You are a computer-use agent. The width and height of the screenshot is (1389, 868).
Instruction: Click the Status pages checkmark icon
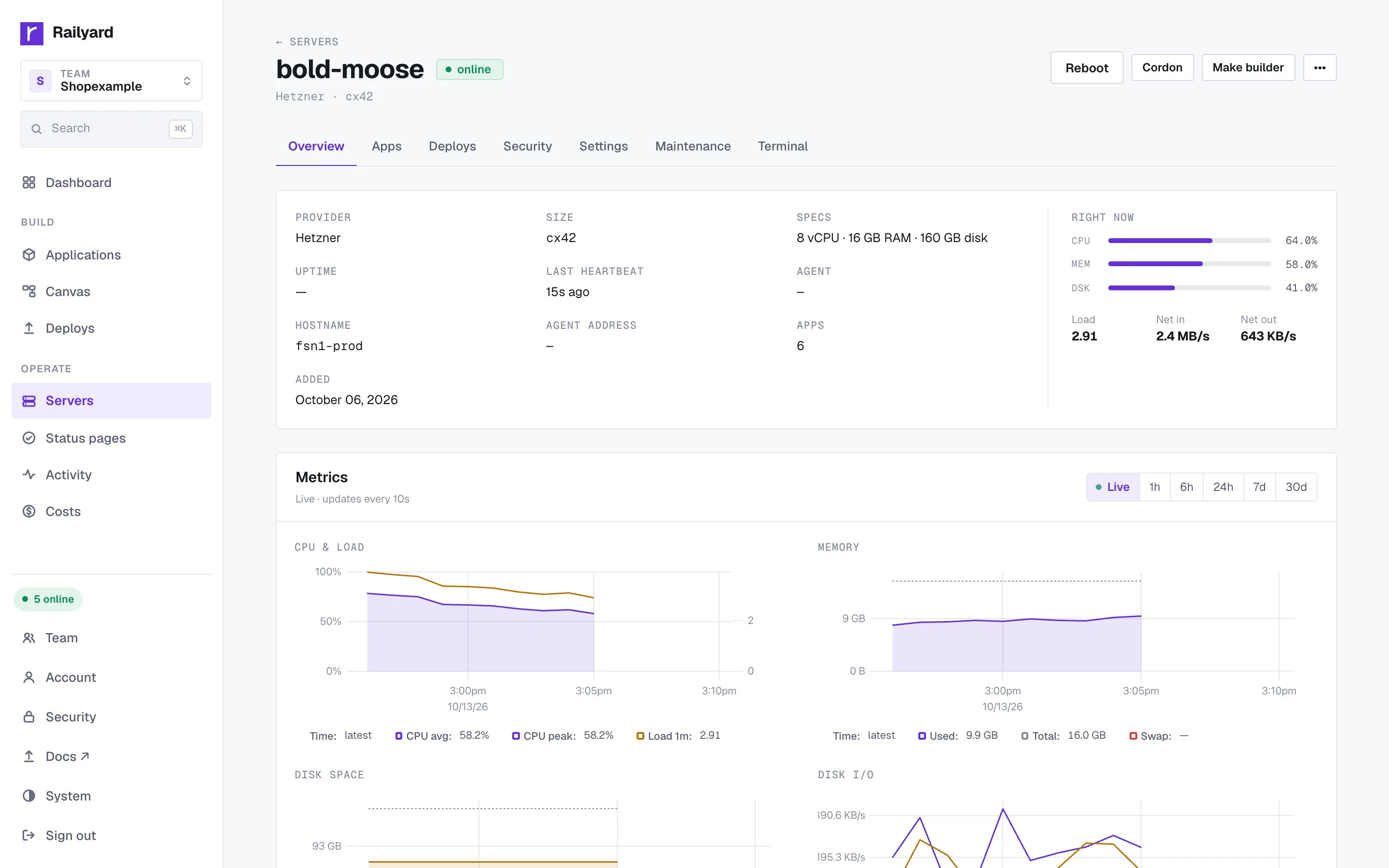(29, 438)
